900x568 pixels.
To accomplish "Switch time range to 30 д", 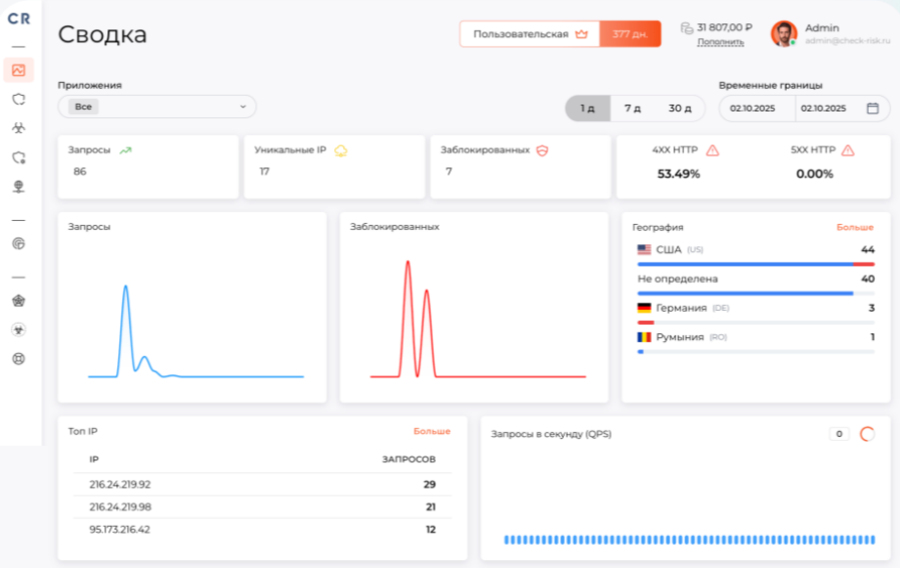I will 679,108.
